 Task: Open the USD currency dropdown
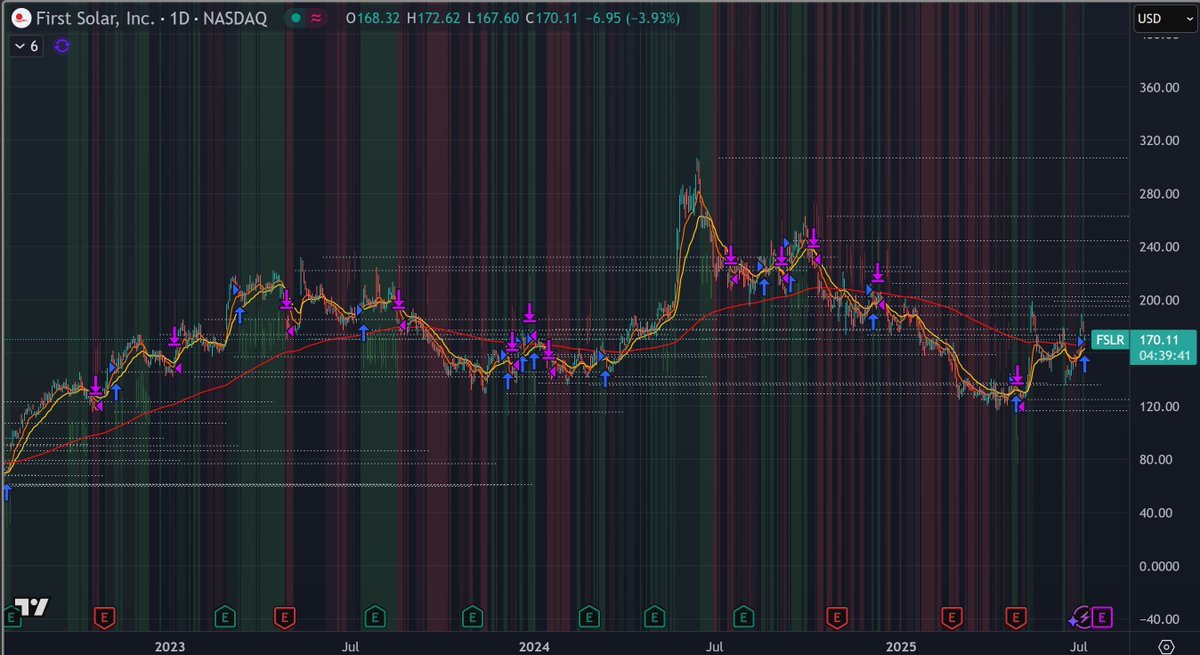[x=1164, y=18]
